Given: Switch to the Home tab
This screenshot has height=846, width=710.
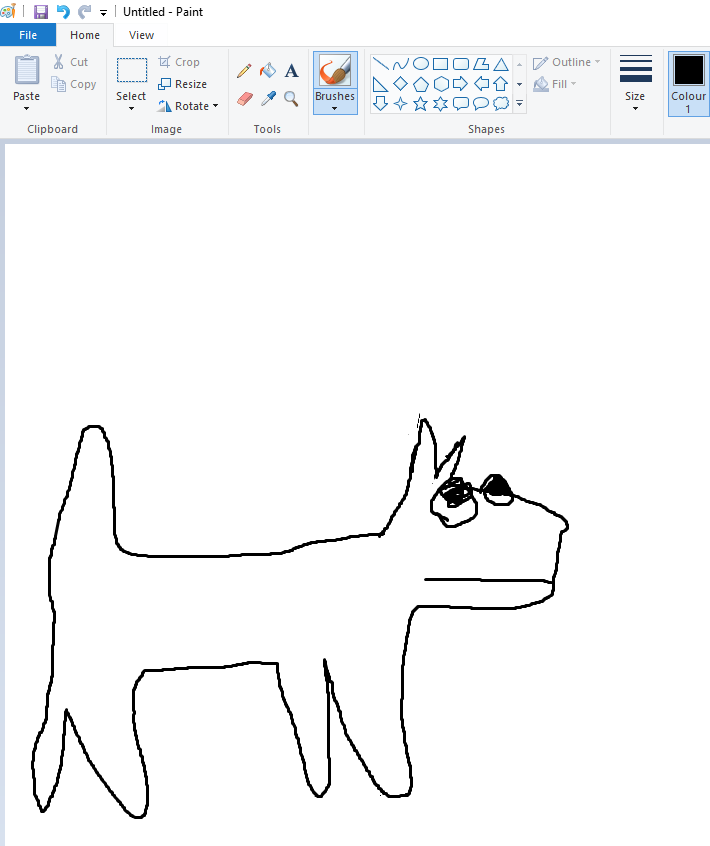Looking at the screenshot, I should [x=85, y=35].
